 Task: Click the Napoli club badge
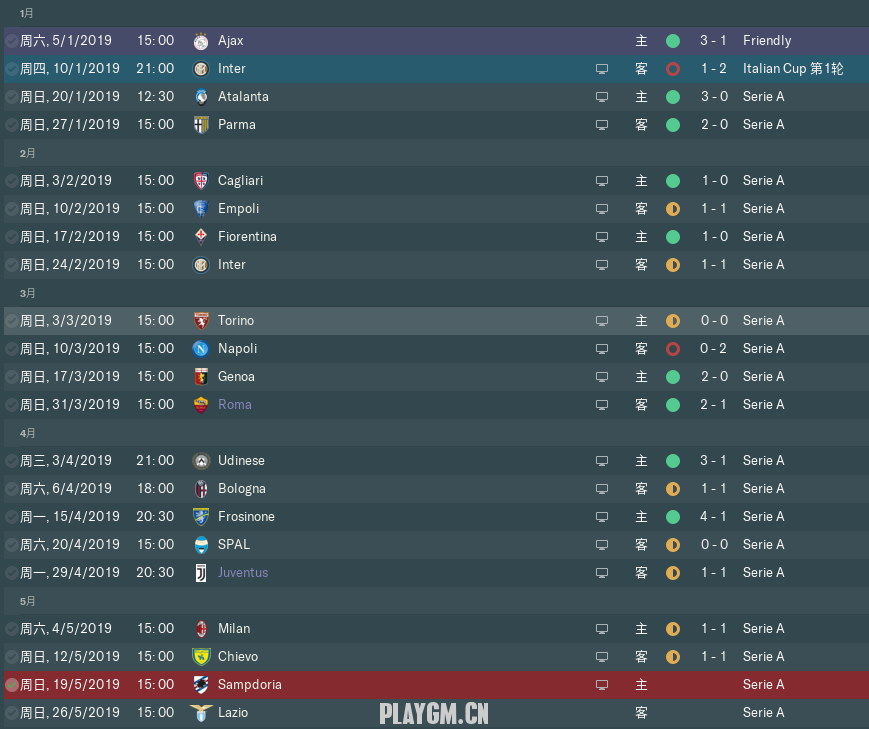[201, 349]
